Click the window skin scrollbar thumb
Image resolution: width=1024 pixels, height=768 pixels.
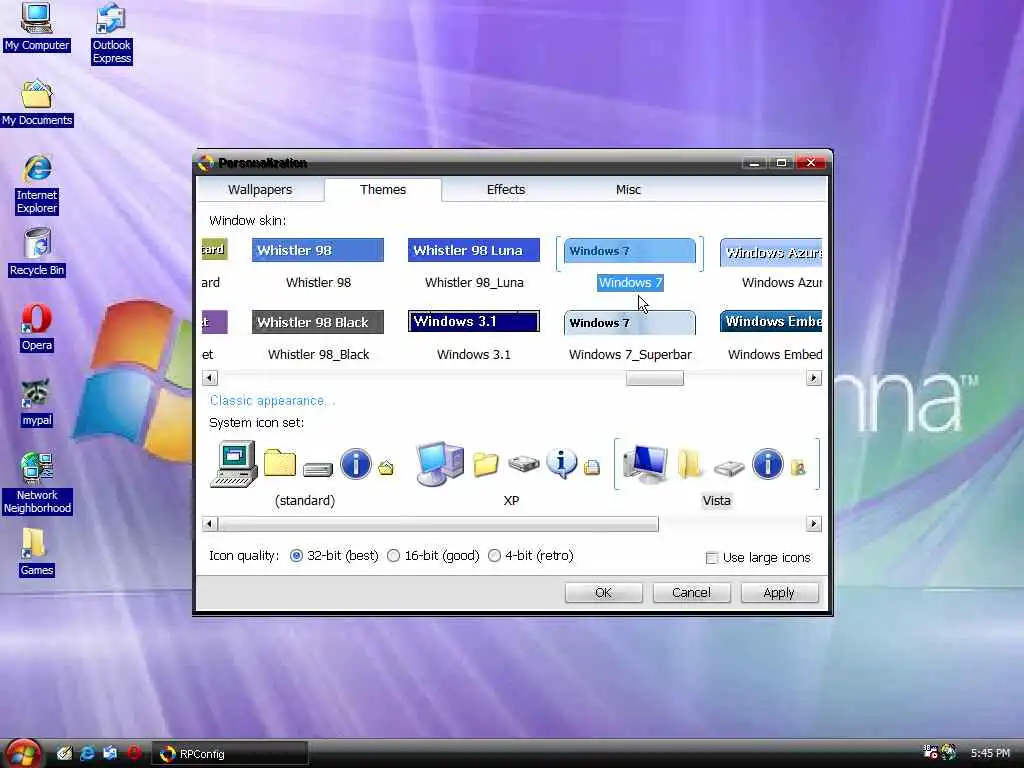tap(654, 378)
